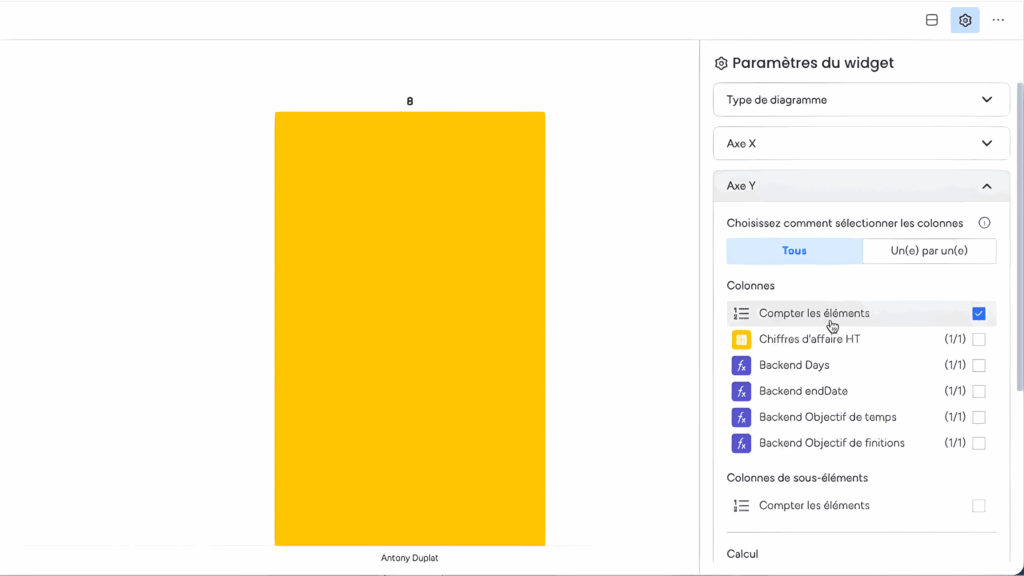1024x576 pixels.
Task: Enable the Backend Objectif de finitions checkbox
Action: [978, 443]
